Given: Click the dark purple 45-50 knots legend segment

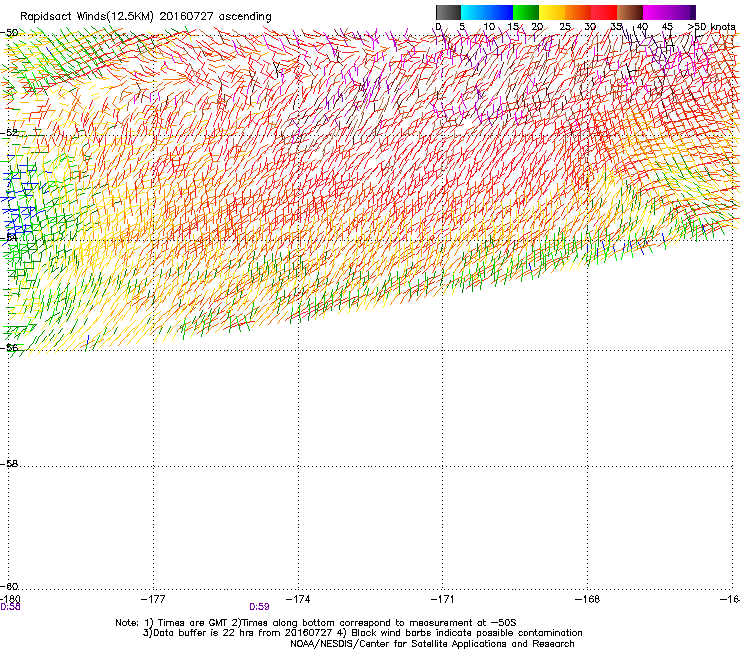Looking at the screenshot, I should click(682, 12).
